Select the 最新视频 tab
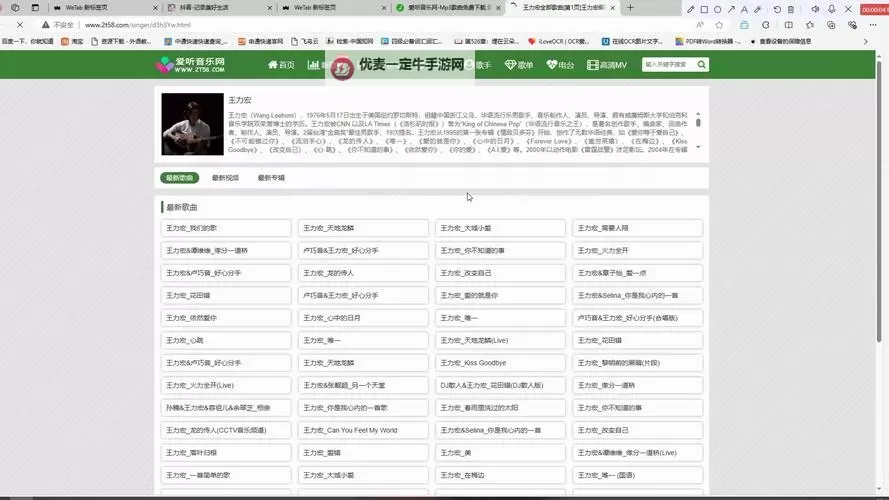The image size is (889, 500). 225,178
